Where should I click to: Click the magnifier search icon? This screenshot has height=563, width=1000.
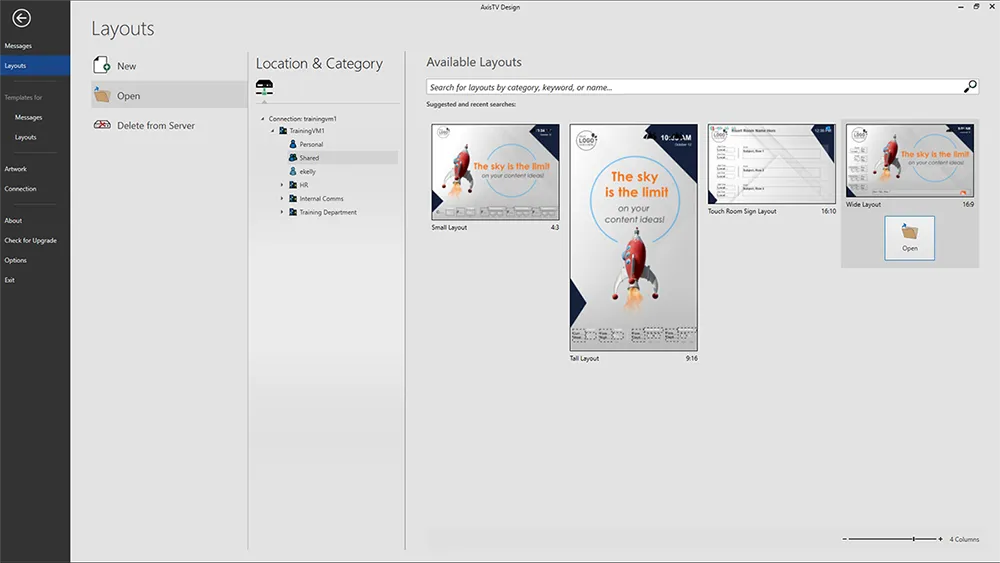(x=970, y=86)
